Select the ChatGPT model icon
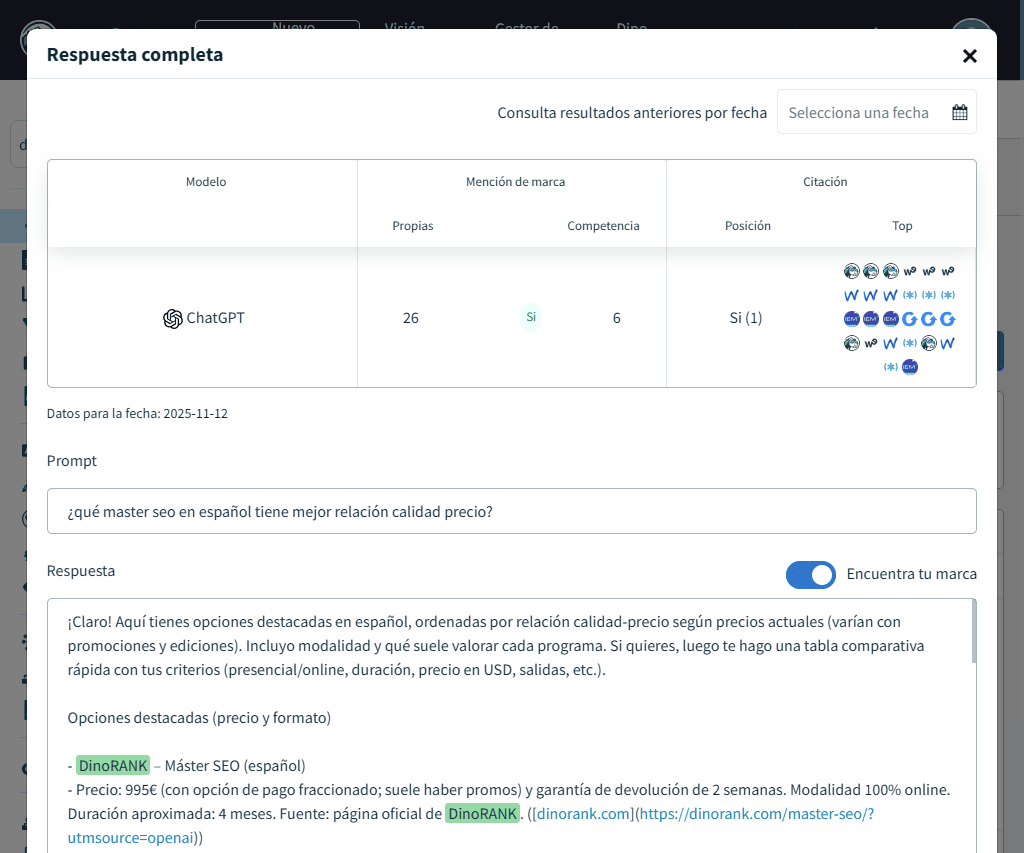This screenshot has width=1024, height=853. pyautogui.click(x=171, y=318)
